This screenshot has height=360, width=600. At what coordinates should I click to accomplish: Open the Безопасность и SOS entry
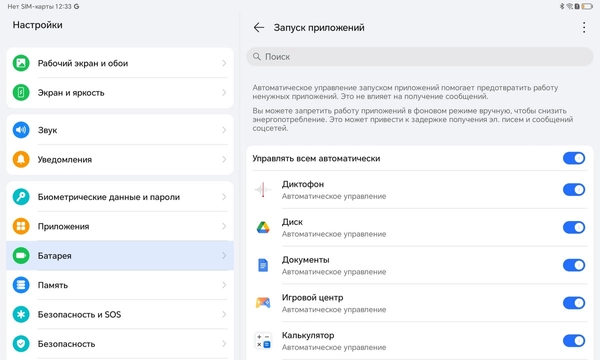click(x=120, y=314)
